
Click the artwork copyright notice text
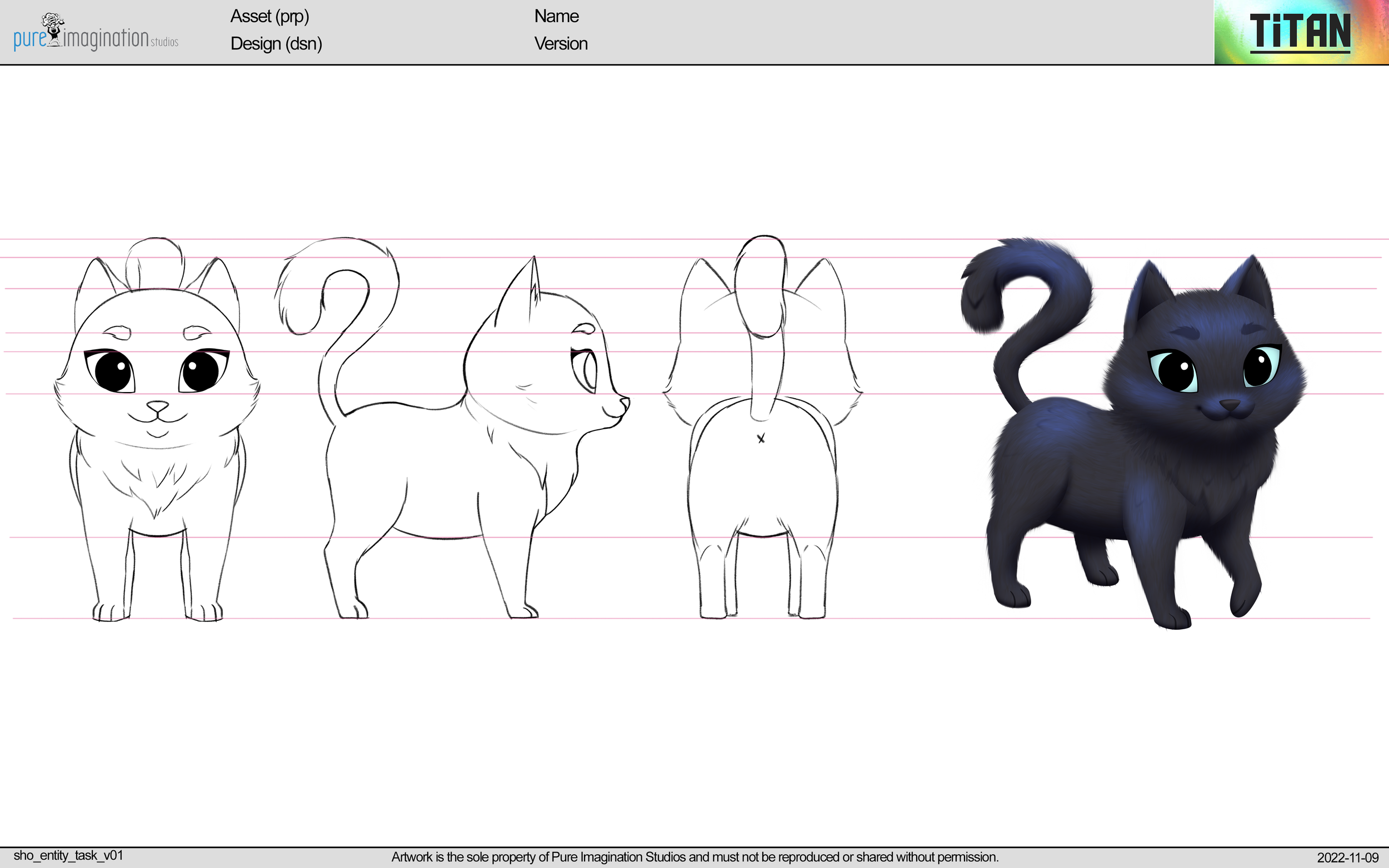tap(695, 857)
